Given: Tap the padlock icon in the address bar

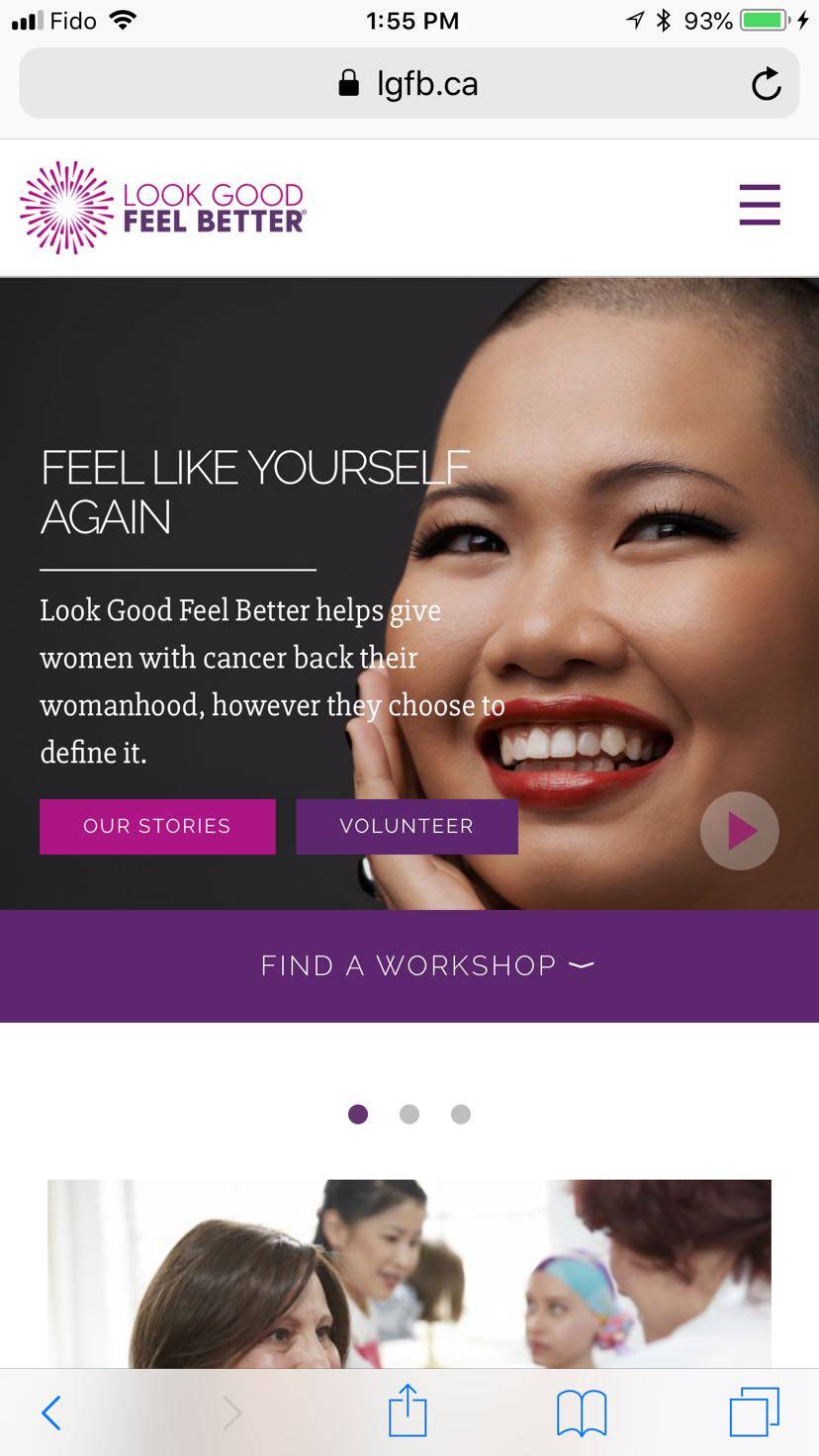Looking at the screenshot, I should 348,83.
